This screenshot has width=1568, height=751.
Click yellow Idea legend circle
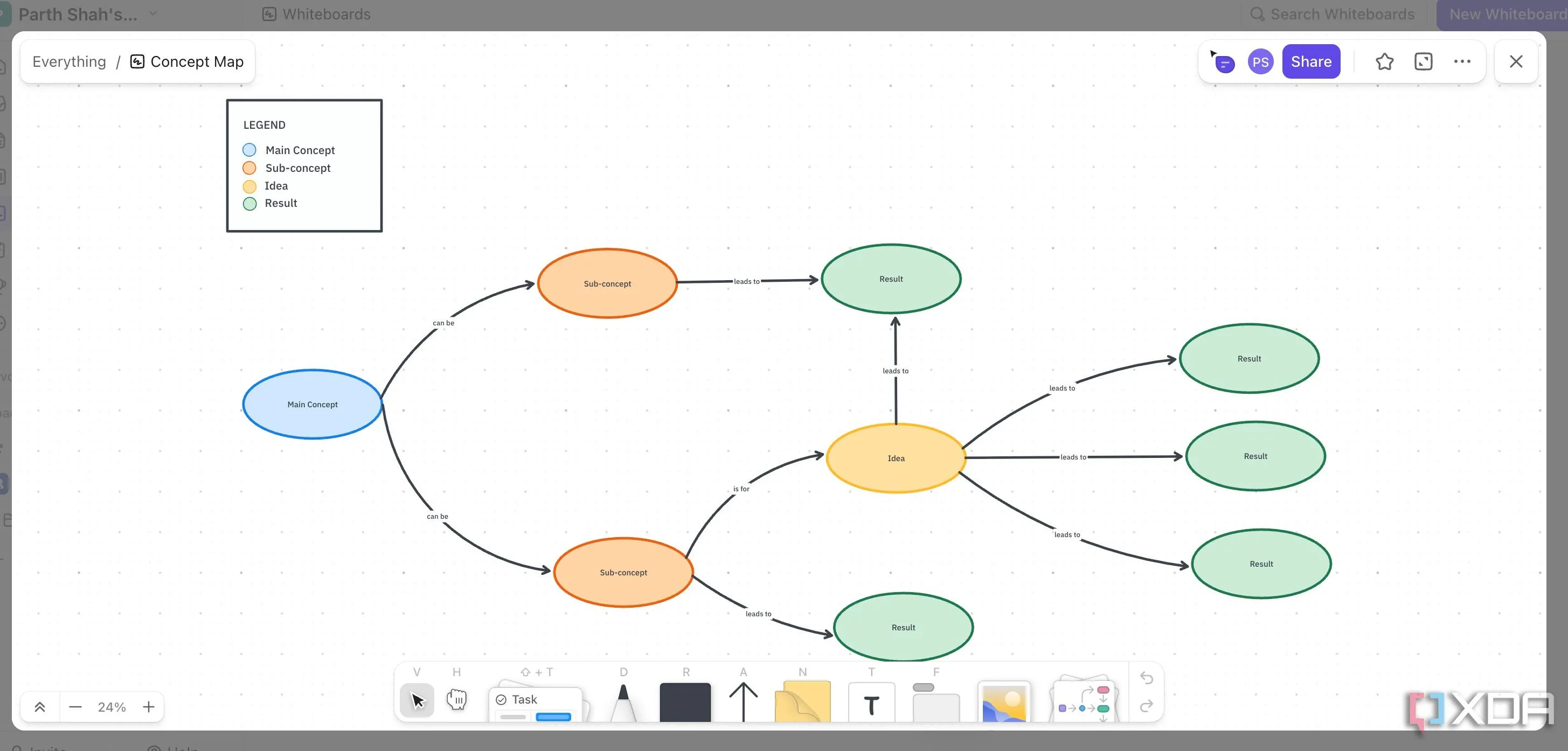(x=249, y=186)
